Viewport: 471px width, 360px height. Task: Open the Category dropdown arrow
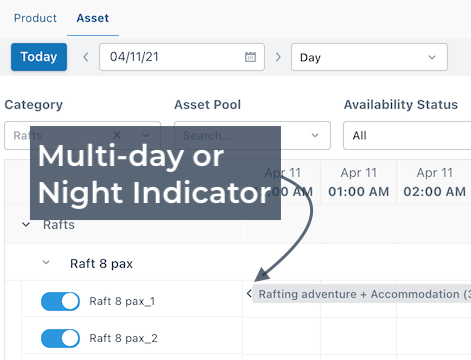pyautogui.click(x=146, y=135)
